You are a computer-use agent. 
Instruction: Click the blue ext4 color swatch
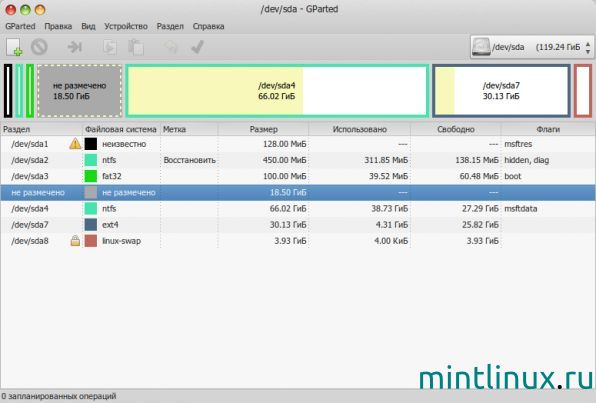point(90,225)
